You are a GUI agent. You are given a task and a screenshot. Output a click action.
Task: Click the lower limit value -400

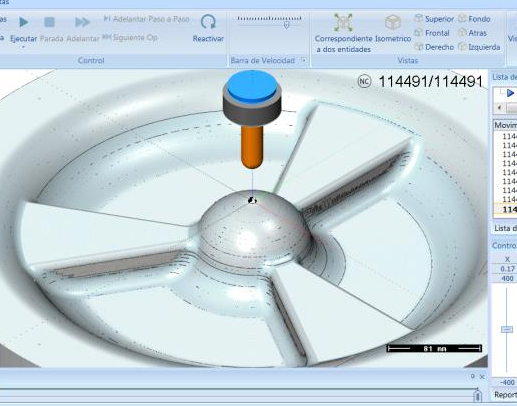tap(507, 382)
